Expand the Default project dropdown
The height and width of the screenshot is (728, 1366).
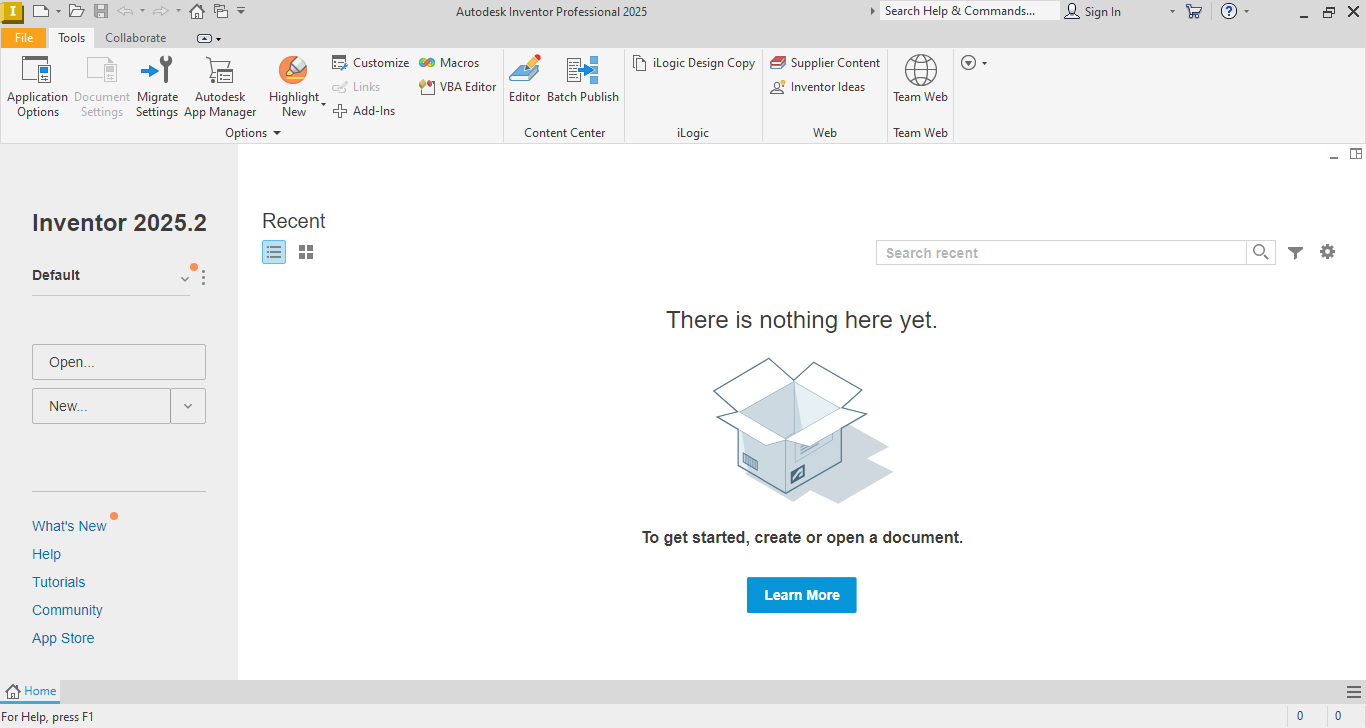[x=184, y=278]
